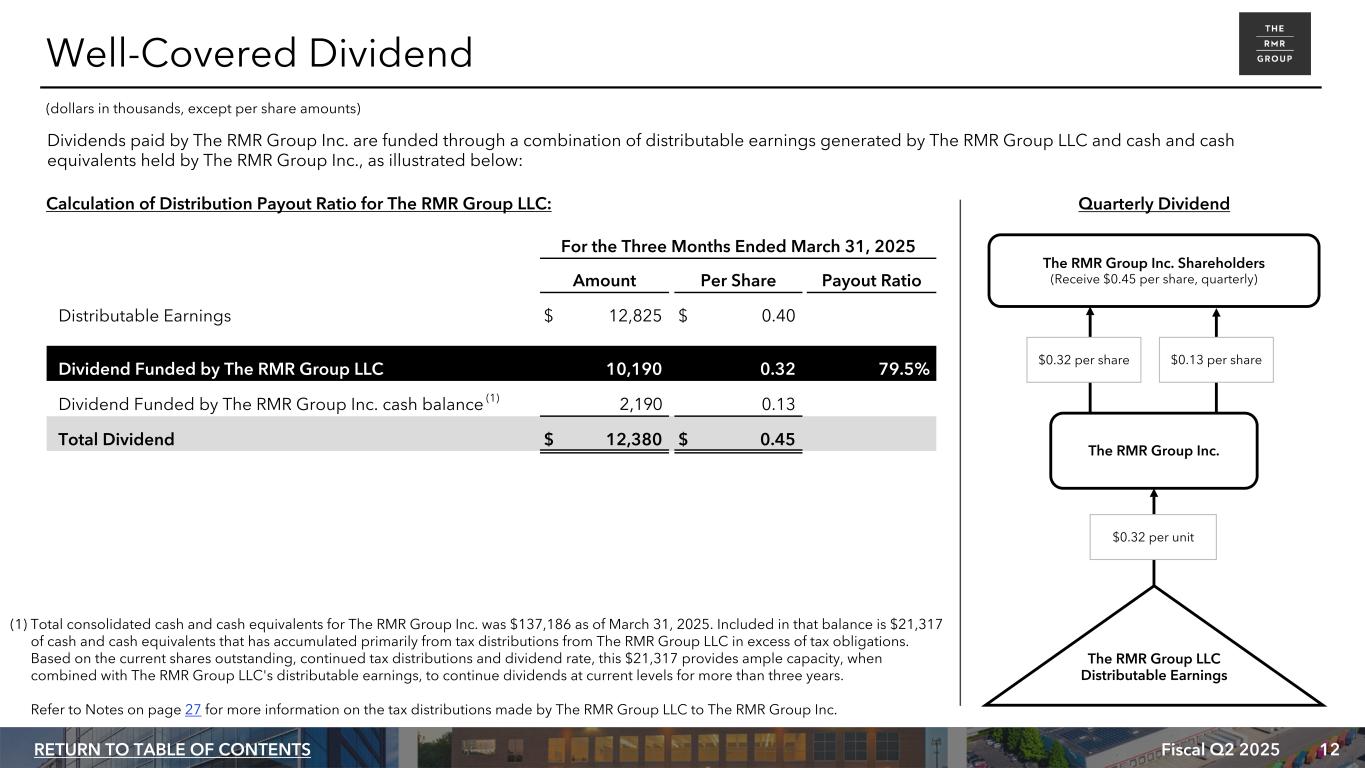The height and width of the screenshot is (768, 1365).
Task: Click the Quarterly Dividend heading
Action: click(1153, 204)
